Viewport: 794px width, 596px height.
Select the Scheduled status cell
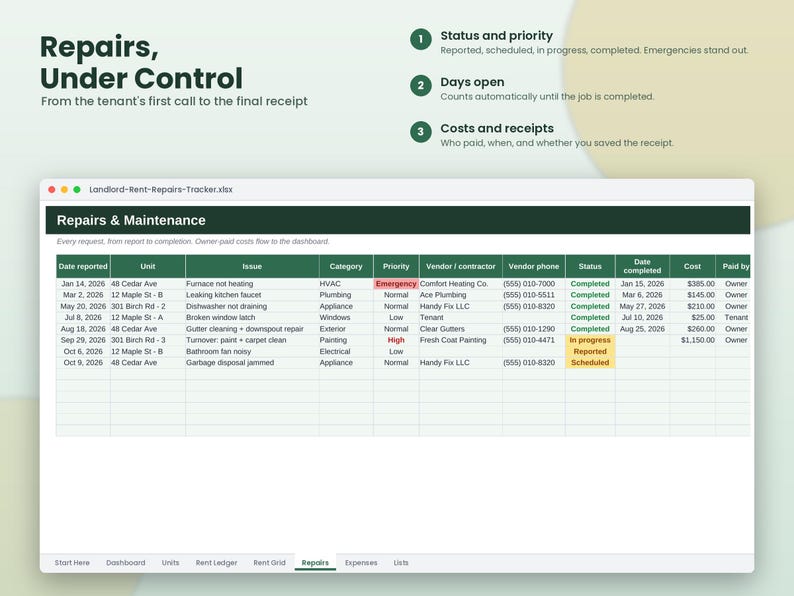click(590, 363)
